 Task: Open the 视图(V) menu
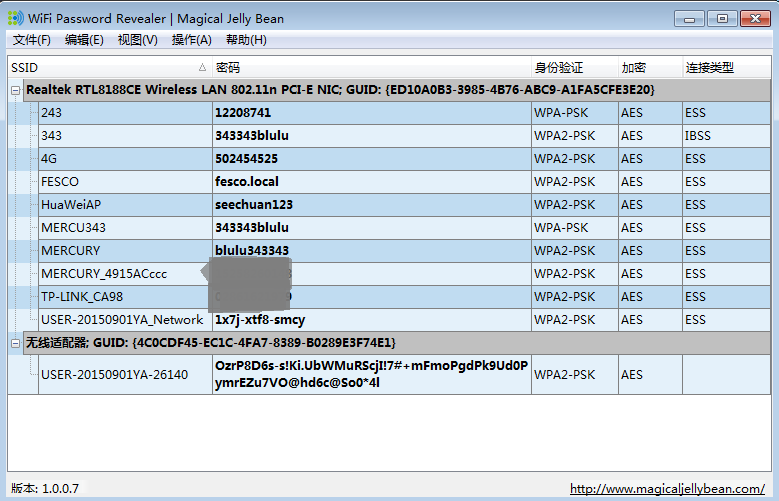pos(138,40)
